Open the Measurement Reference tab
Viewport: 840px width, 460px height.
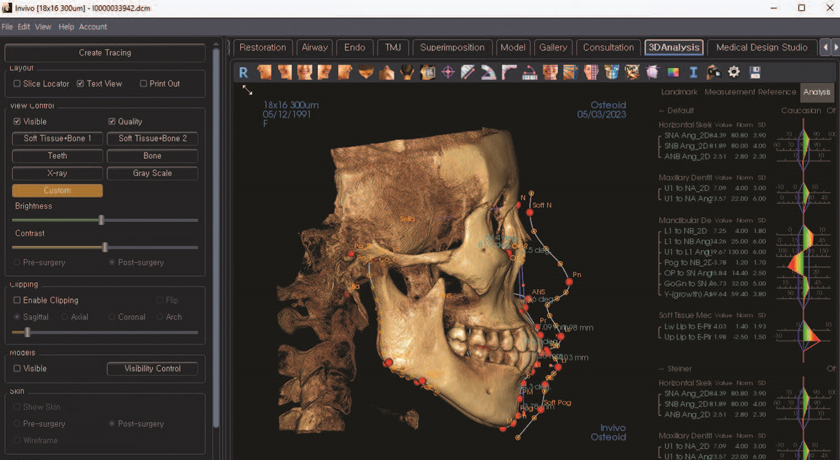750,92
